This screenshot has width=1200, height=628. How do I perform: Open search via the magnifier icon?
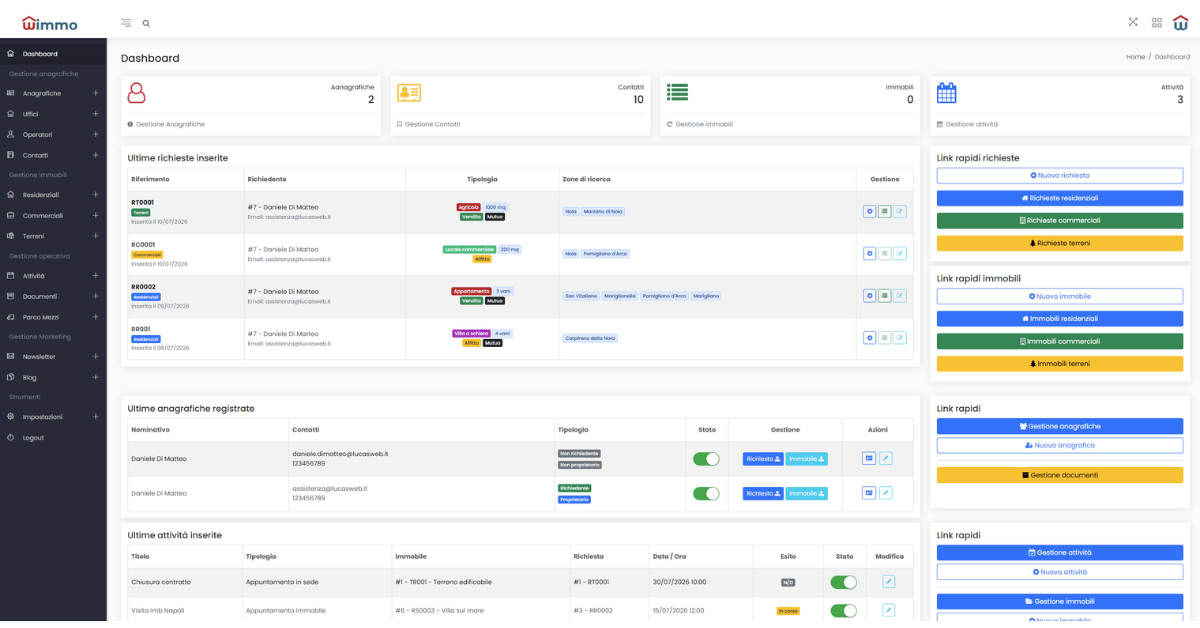point(147,22)
